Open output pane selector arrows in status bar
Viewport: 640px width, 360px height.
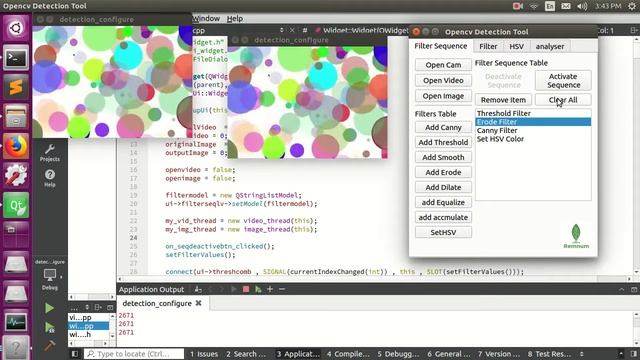point(582,353)
